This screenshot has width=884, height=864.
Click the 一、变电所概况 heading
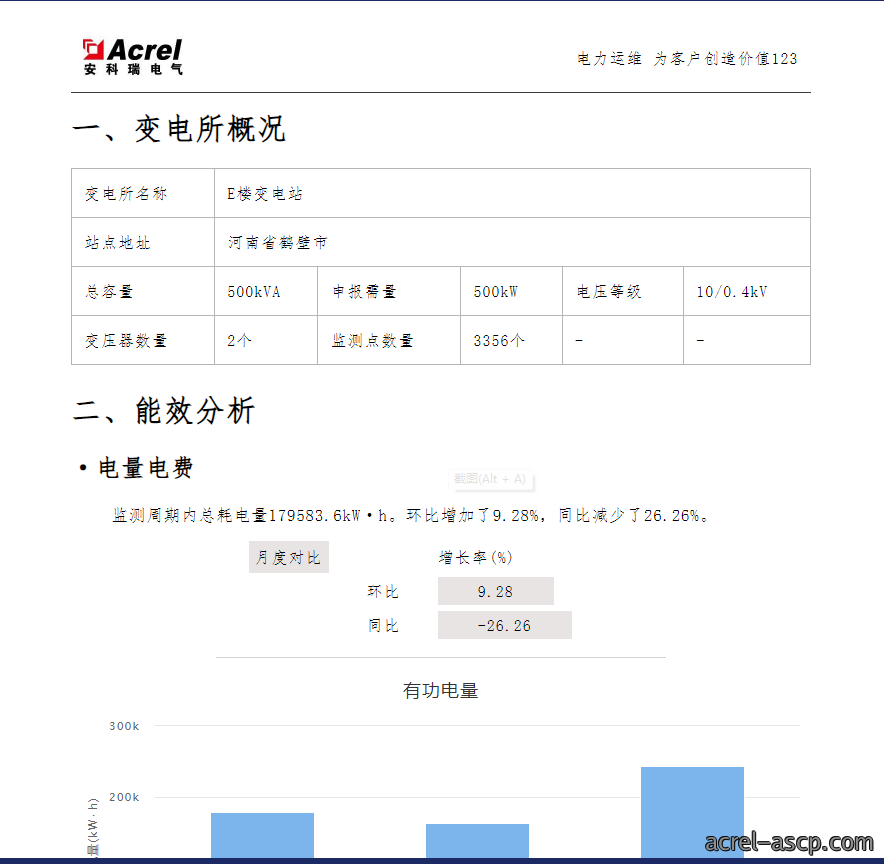[179, 129]
